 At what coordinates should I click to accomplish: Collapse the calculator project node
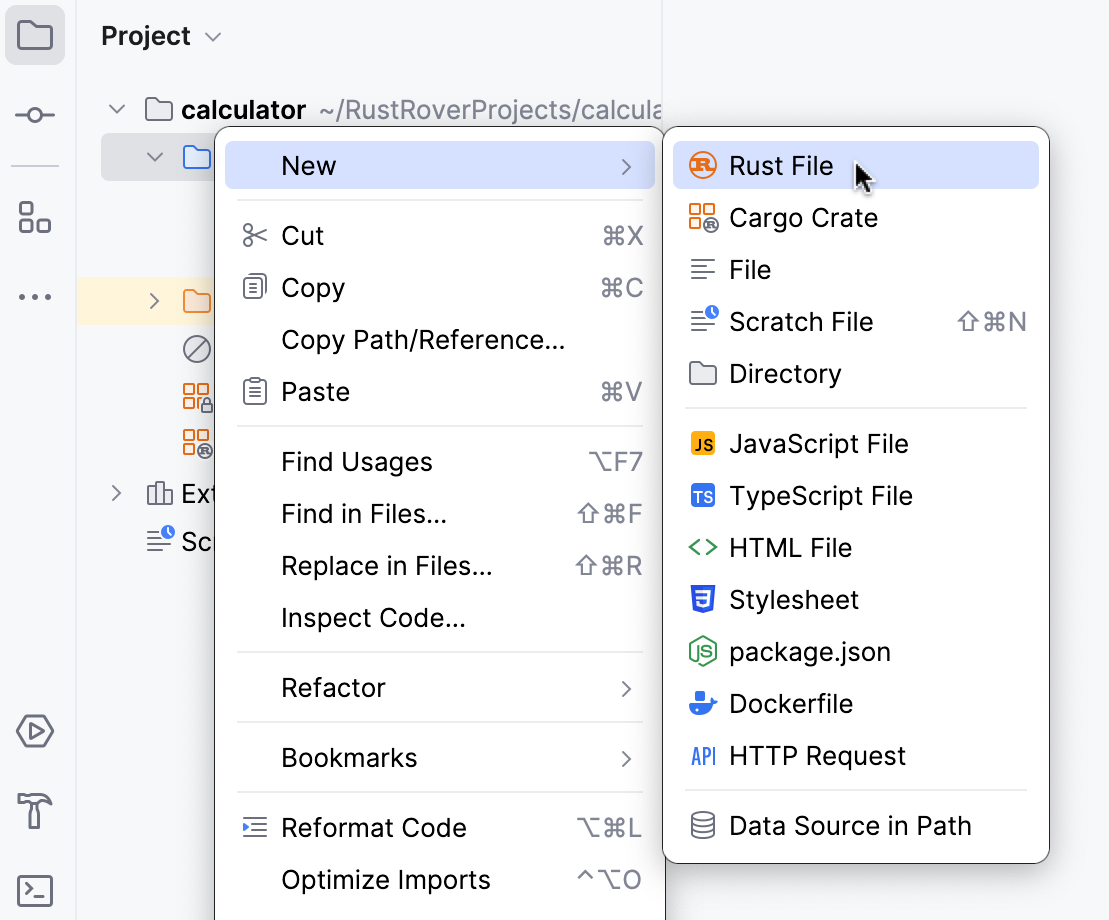click(x=117, y=110)
